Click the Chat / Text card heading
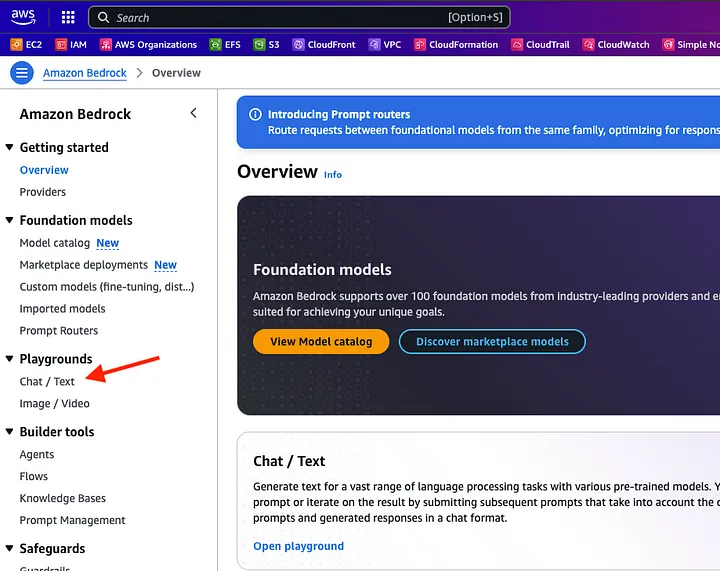The height and width of the screenshot is (571, 720). point(289,461)
